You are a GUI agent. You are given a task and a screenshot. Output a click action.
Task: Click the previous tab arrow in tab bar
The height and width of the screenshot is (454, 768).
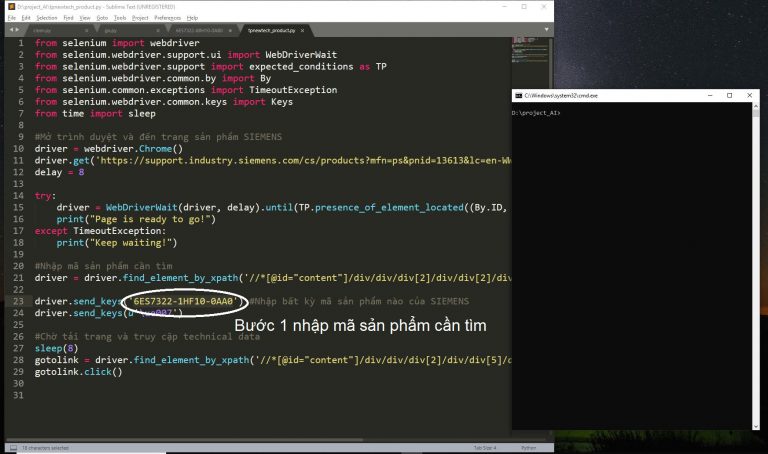pos(8,31)
